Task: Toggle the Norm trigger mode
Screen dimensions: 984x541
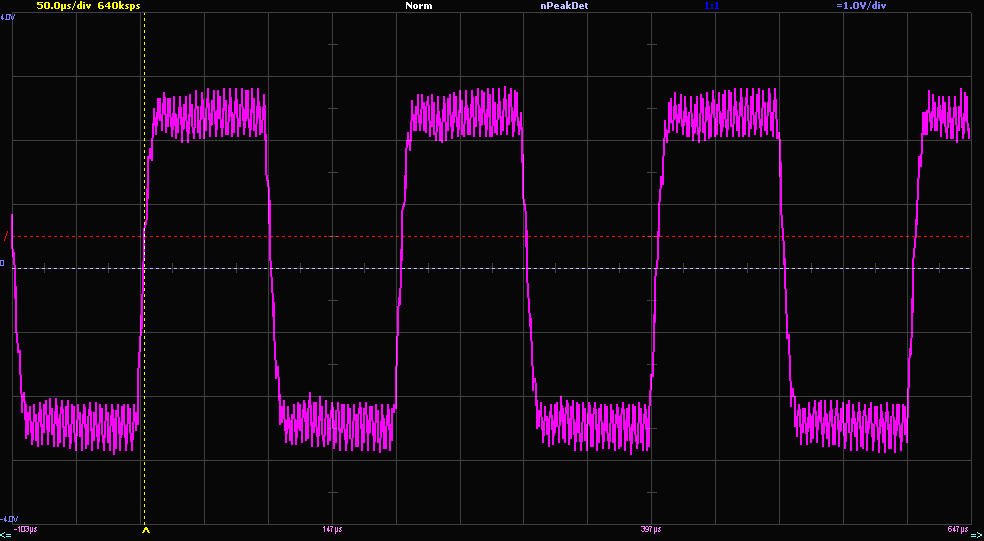Action: [x=418, y=6]
